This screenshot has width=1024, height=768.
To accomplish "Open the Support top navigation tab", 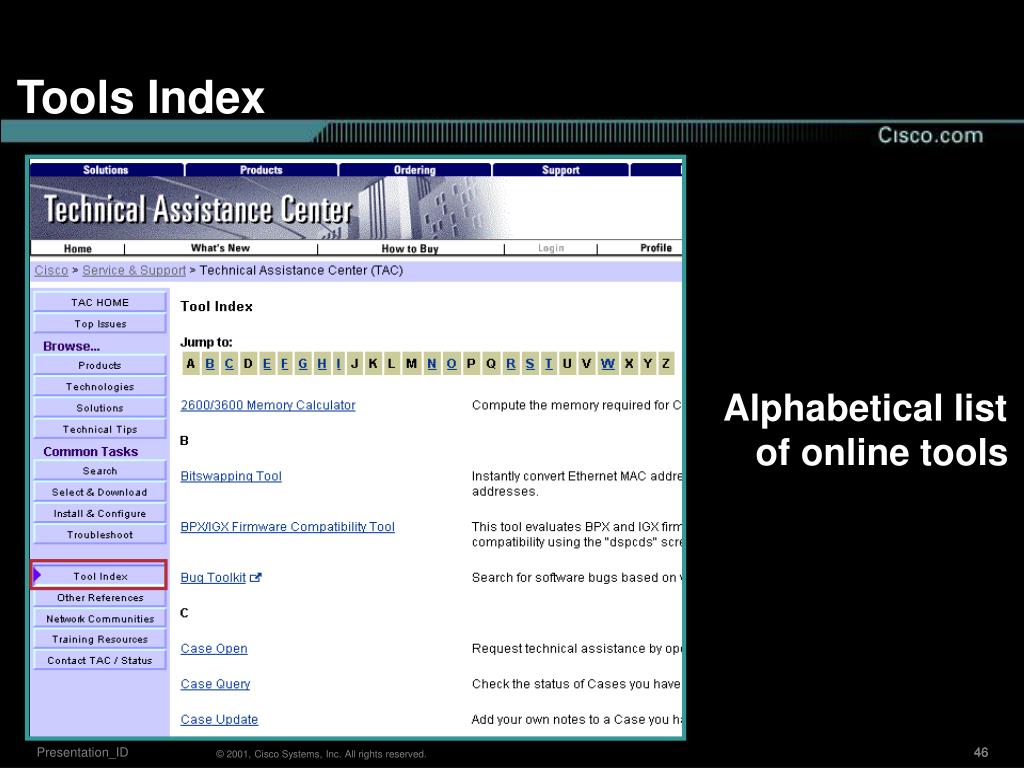I will (x=561, y=170).
